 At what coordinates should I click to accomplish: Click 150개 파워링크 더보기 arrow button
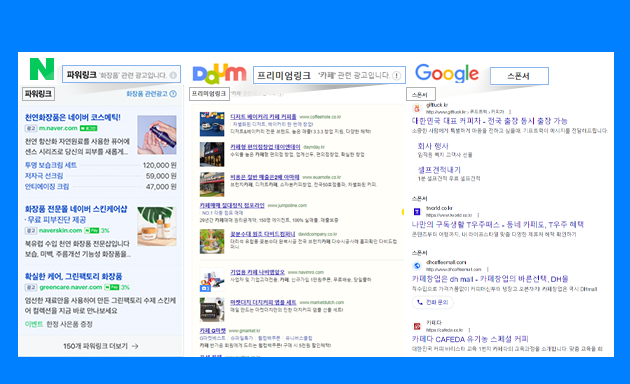pyautogui.click(x=101, y=346)
